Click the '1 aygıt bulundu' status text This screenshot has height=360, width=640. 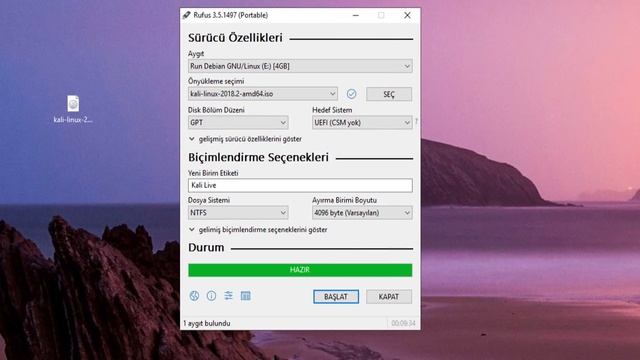[207, 323]
